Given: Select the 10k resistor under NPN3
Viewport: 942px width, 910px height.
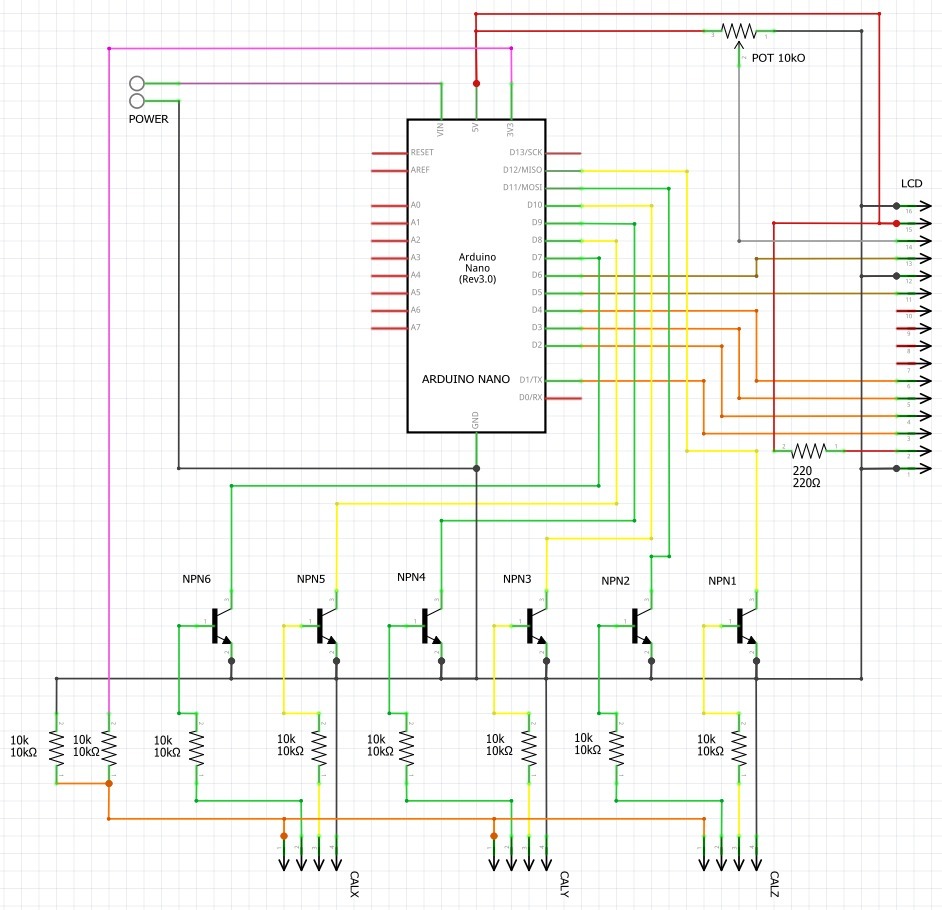Looking at the screenshot, I should point(529,748).
